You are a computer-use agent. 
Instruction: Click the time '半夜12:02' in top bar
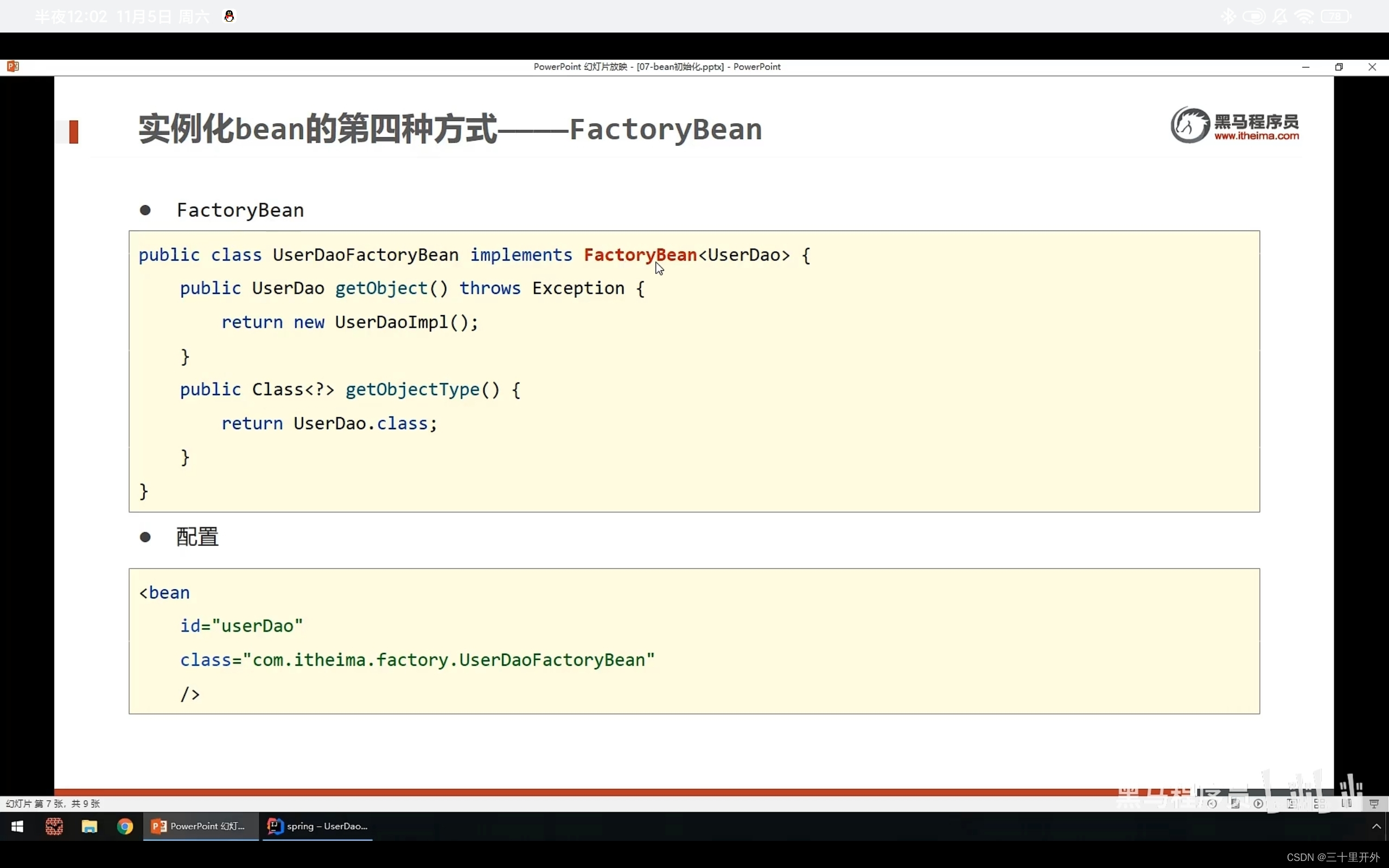coord(71,16)
